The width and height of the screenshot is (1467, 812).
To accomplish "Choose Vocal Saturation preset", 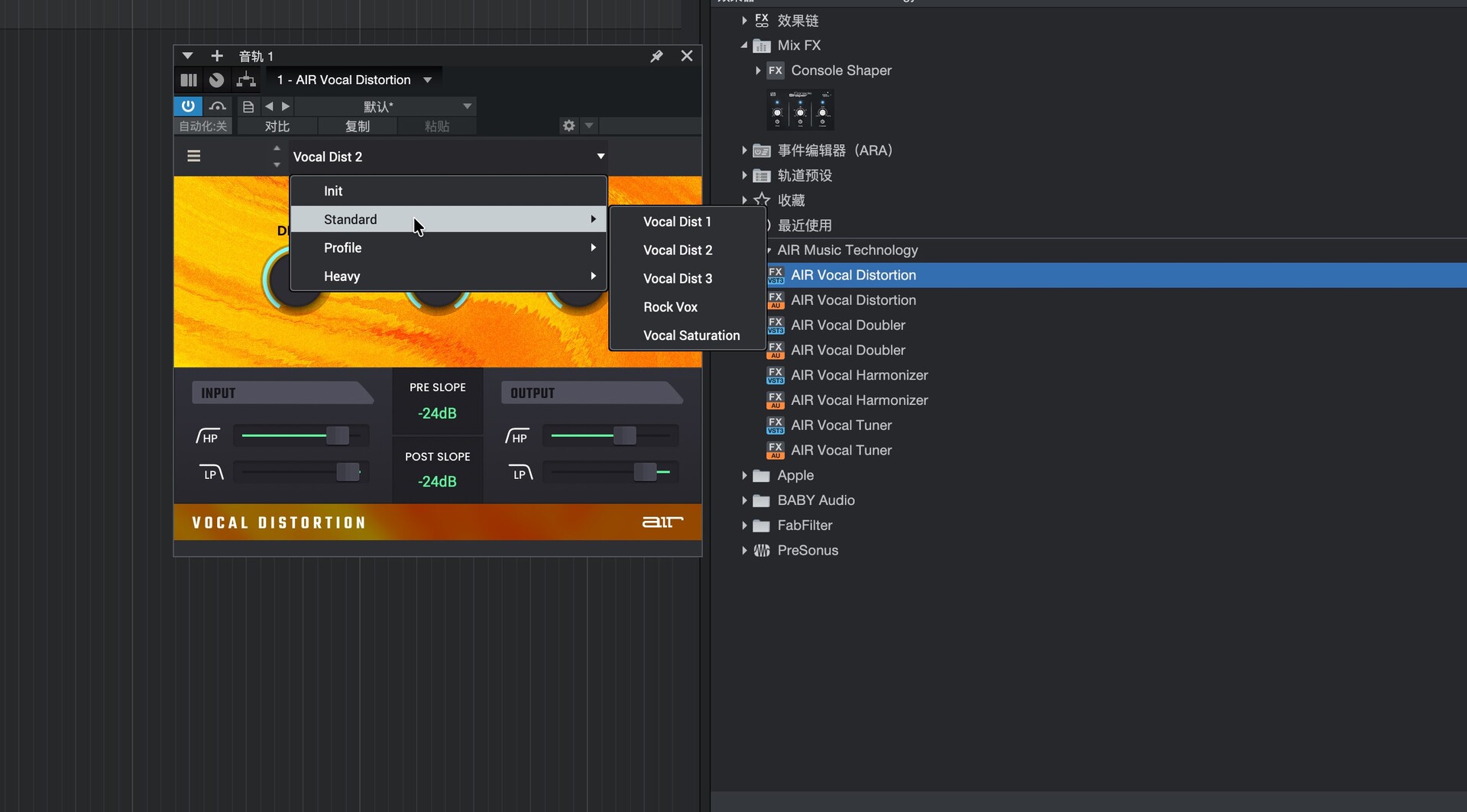I will (x=691, y=335).
